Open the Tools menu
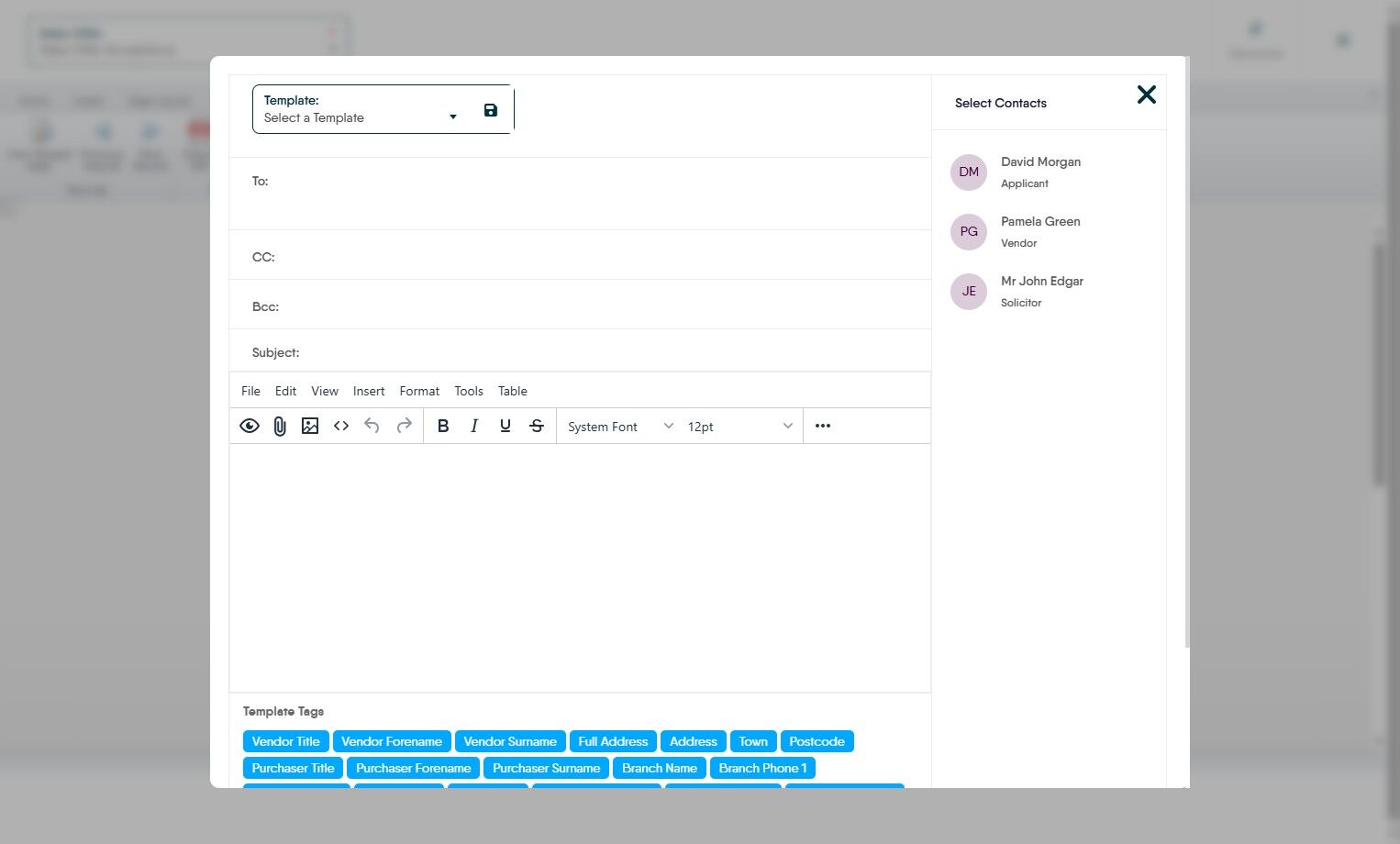Image resolution: width=1400 pixels, height=844 pixels. pos(469,391)
